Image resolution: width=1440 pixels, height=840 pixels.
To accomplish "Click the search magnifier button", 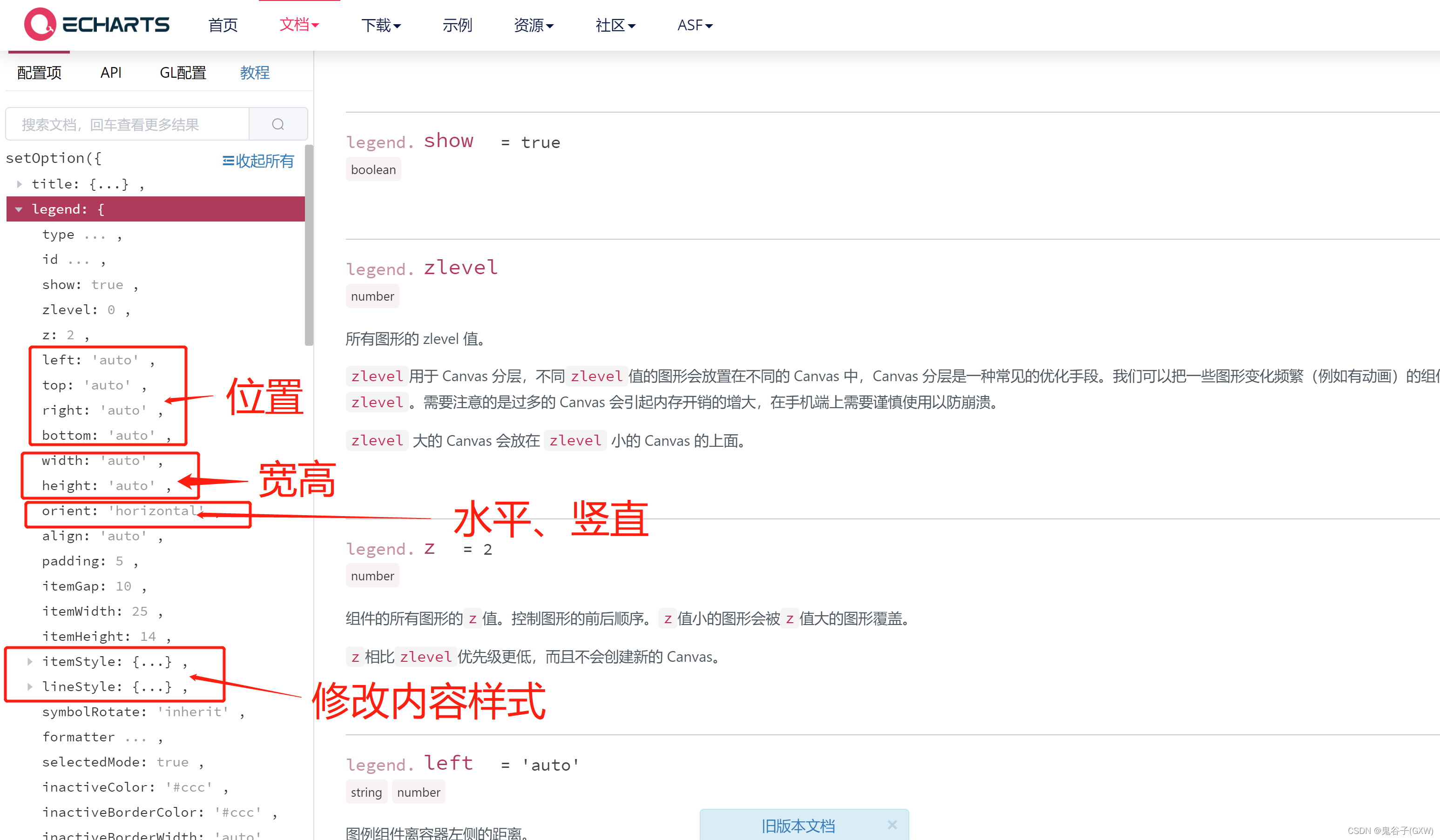I will point(278,124).
